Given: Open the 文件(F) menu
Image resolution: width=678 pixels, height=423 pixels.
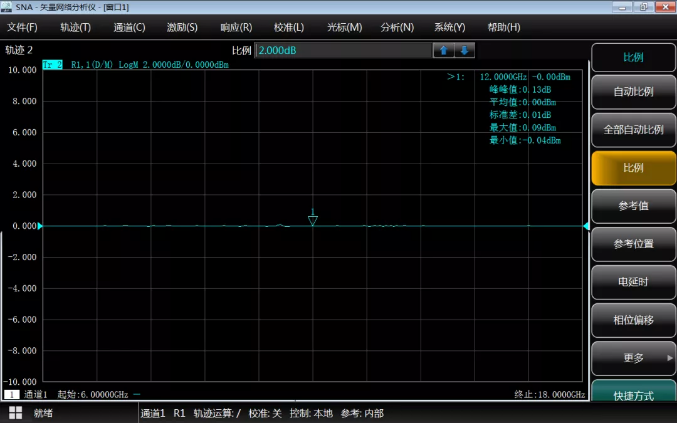Looking at the screenshot, I should (22, 27).
